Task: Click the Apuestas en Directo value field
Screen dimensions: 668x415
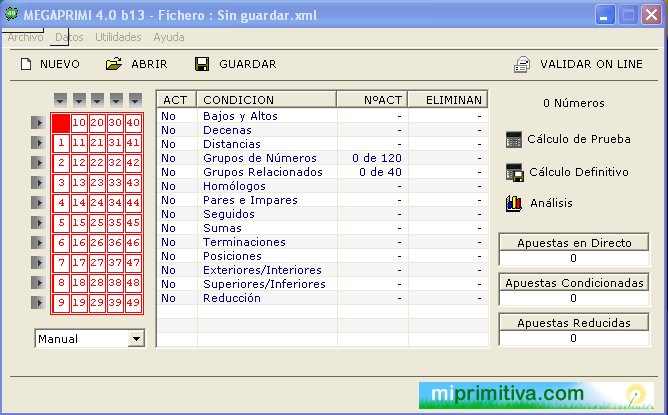Action: pyautogui.click(x=574, y=258)
